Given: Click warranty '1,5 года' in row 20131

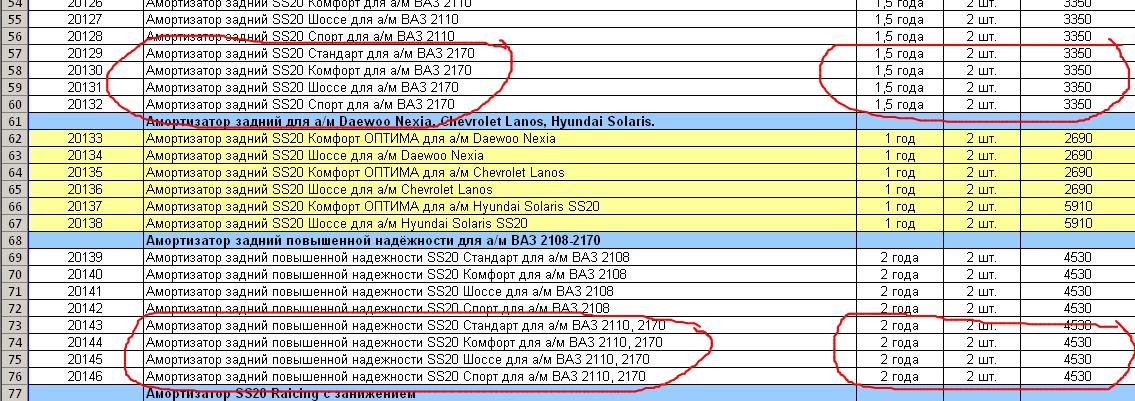Looking at the screenshot, I should click(900, 88).
